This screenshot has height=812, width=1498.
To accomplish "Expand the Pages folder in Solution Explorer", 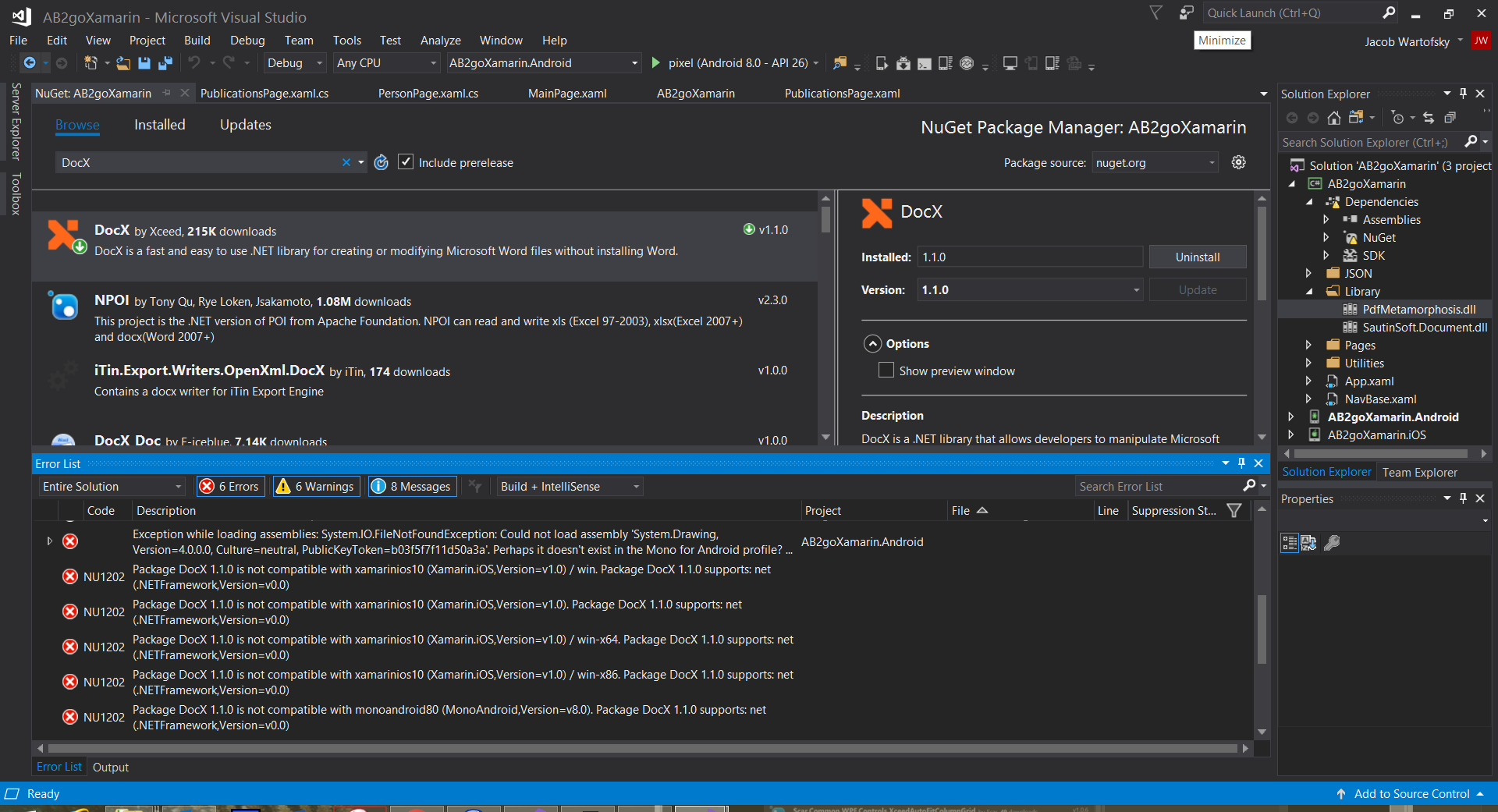I will [x=1308, y=345].
